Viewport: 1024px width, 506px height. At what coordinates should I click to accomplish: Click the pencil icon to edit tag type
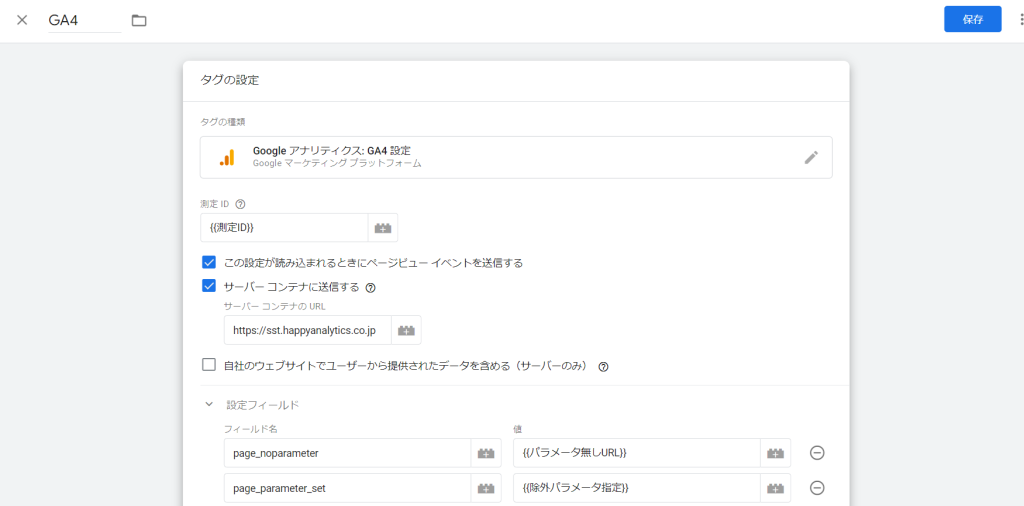[x=811, y=157]
